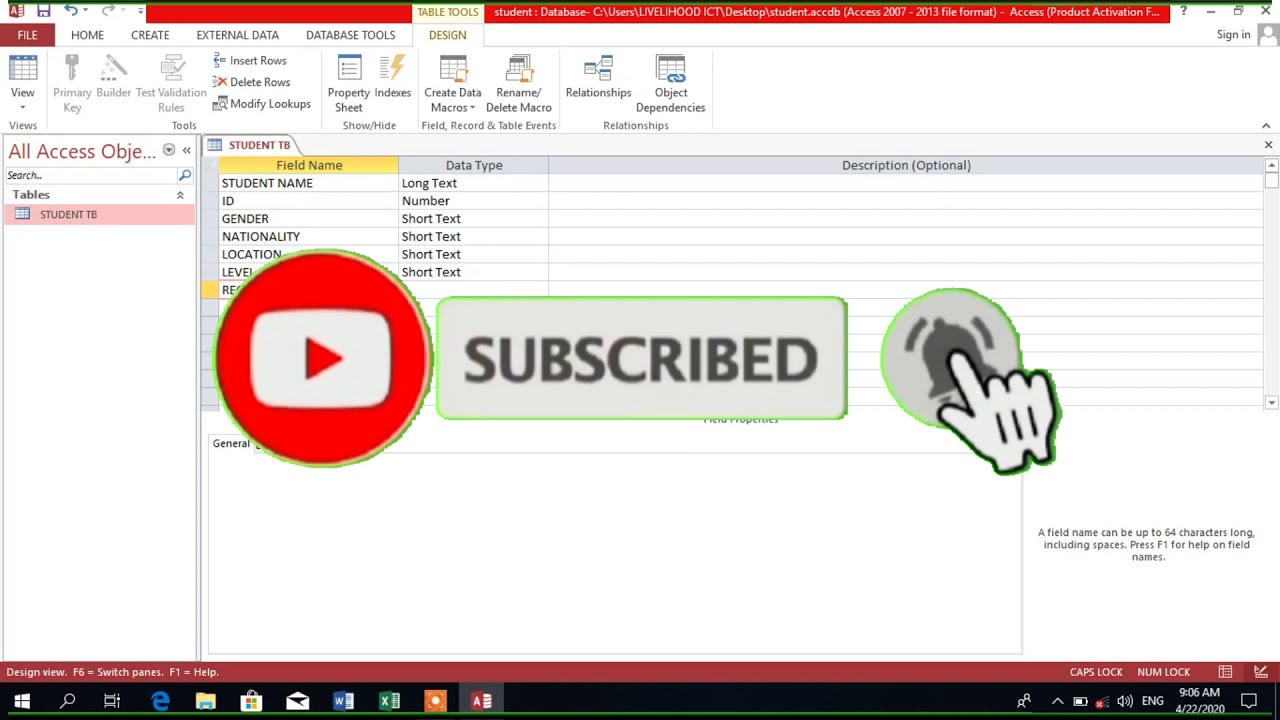Click Long Text data type cell
Viewport: 1280px width, 720px height.
click(x=473, y=183)
